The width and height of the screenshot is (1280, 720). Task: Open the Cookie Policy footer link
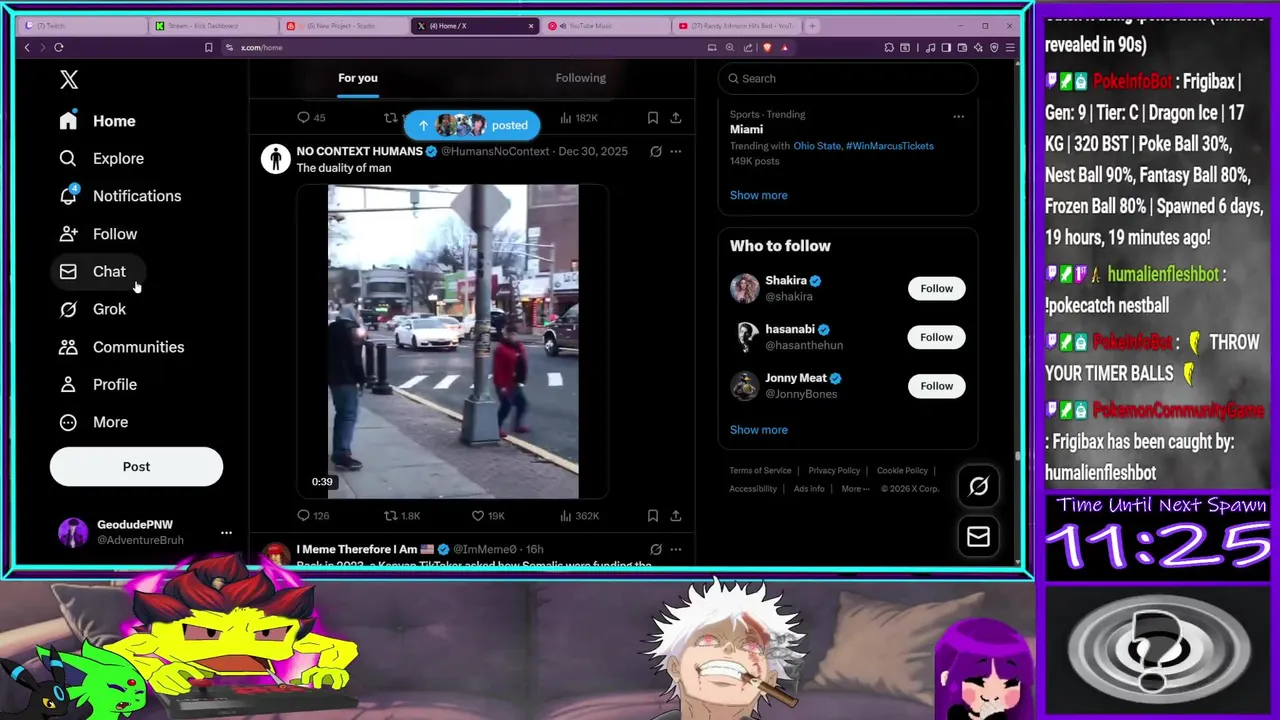[x=902, y=471]
